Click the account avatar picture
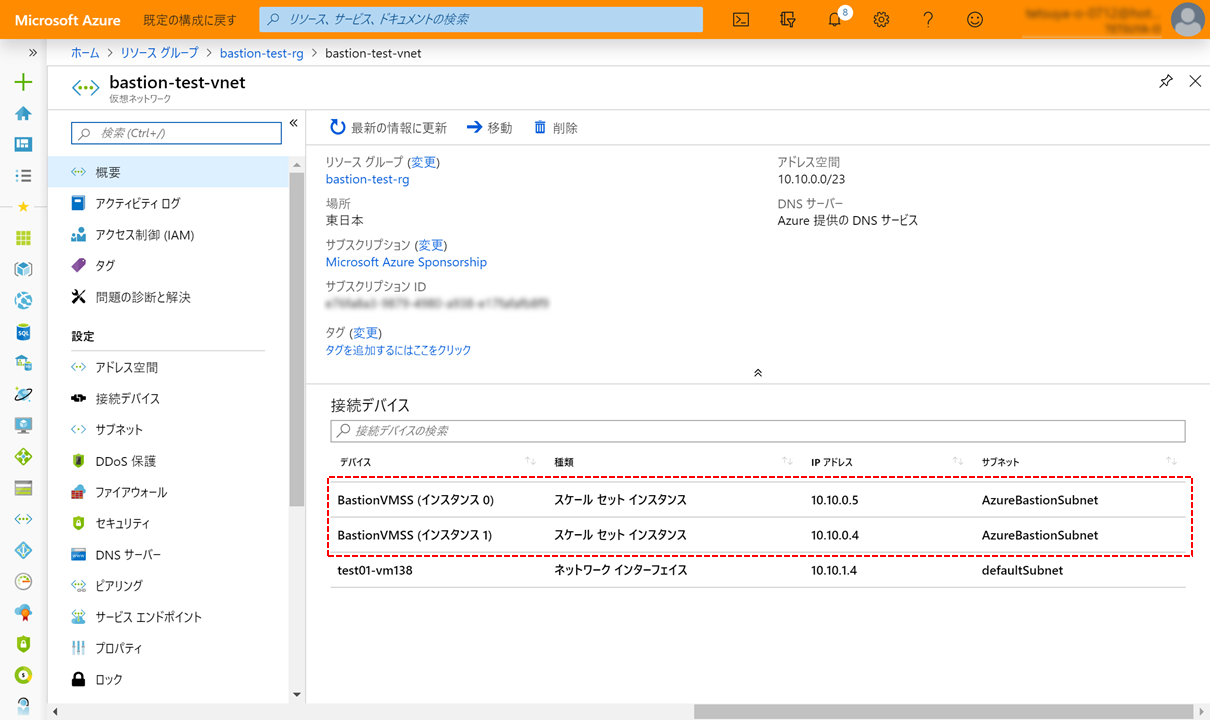This screenshot has width=1210, height=720. pyautogui.click(x=1187, y=19)
